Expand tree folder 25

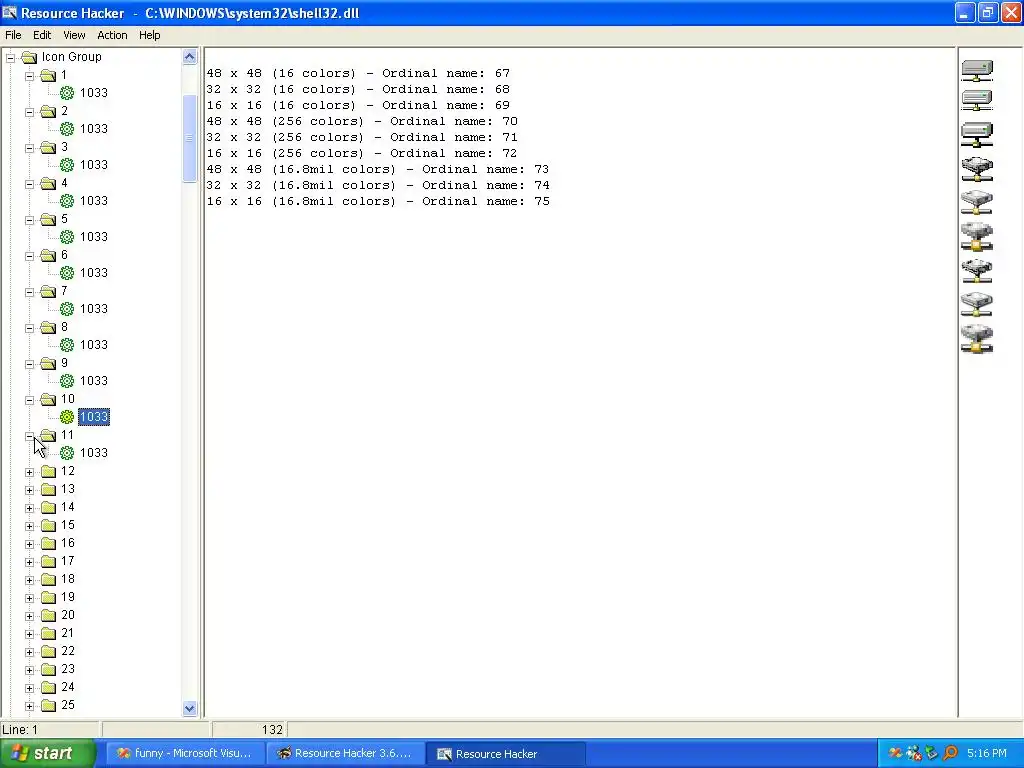[29, 706]
